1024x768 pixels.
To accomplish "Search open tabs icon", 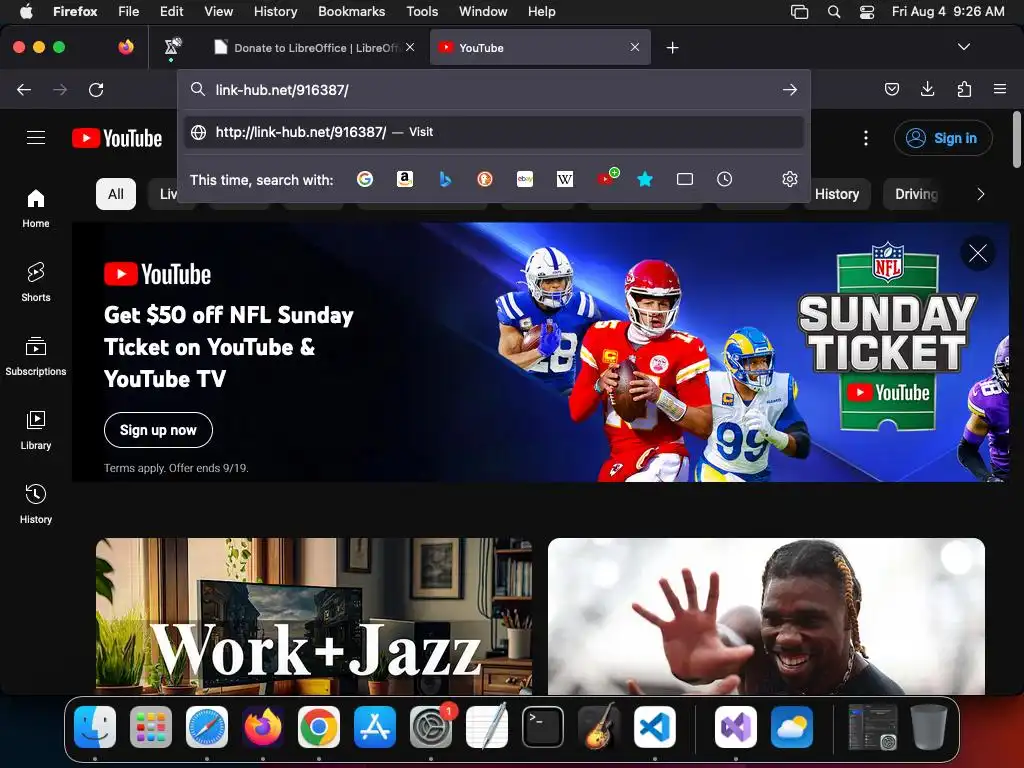I will pyautogui.click(x=685, y=179).
